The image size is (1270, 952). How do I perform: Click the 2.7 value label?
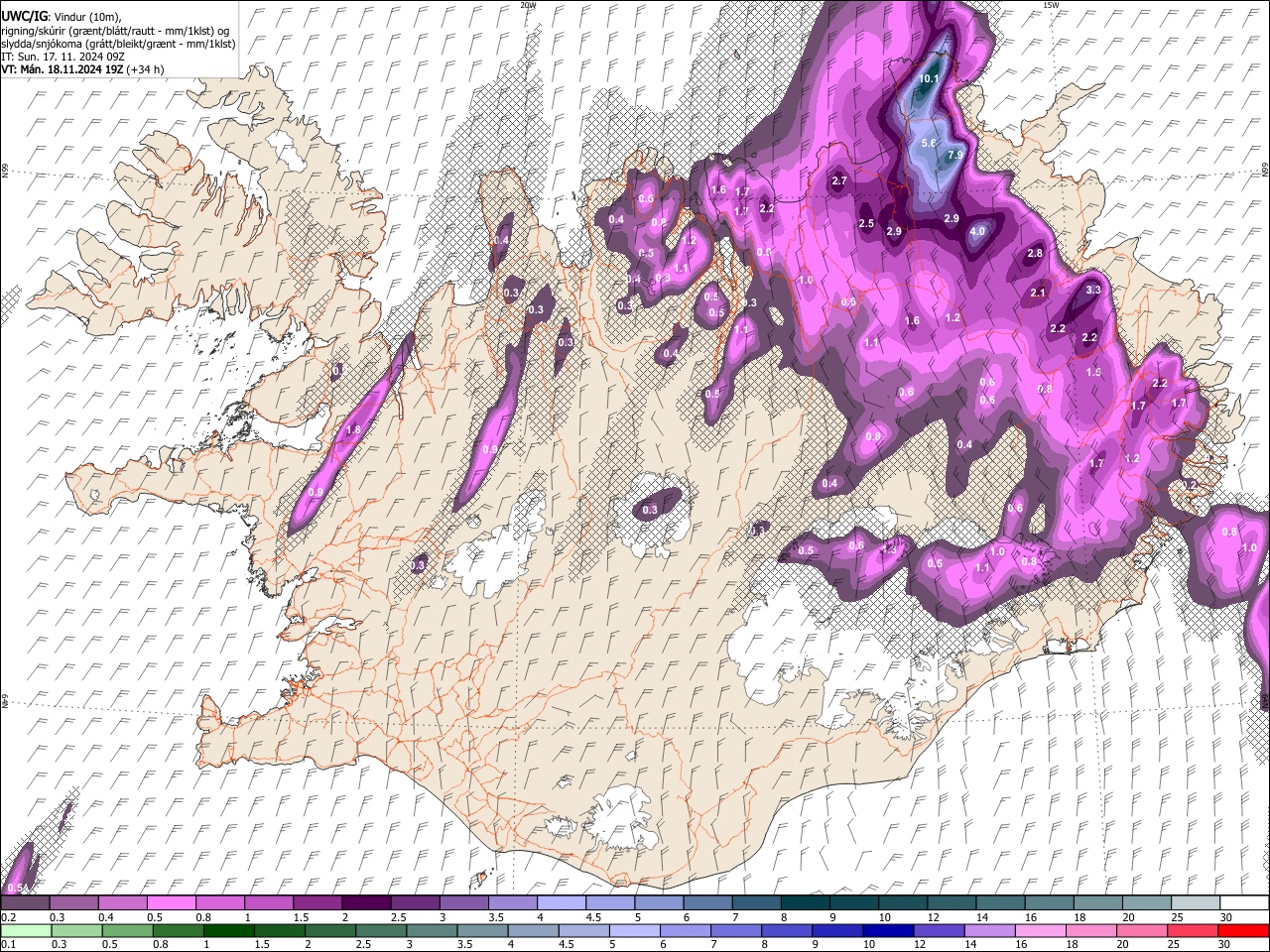(x=839, y=181)
